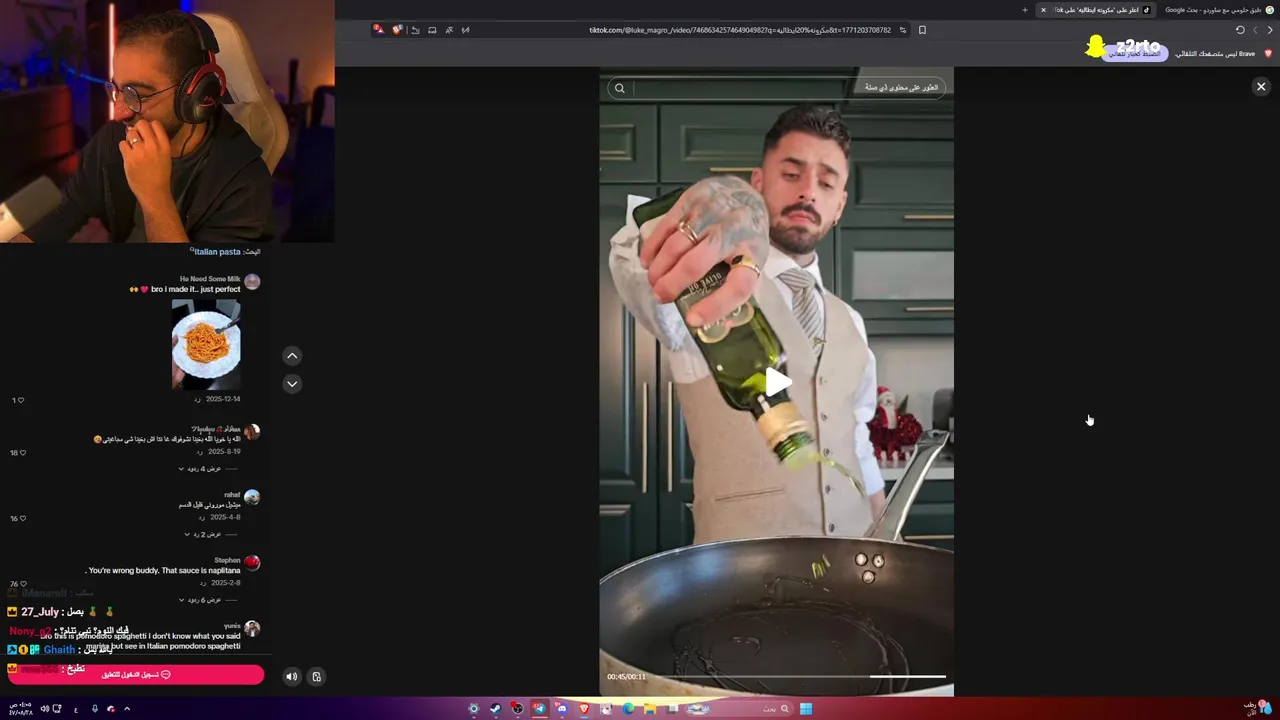The height and width of the screenshot is (720, 1280).
Task: Click the icon right of the volume button
Action: point(317,677)
